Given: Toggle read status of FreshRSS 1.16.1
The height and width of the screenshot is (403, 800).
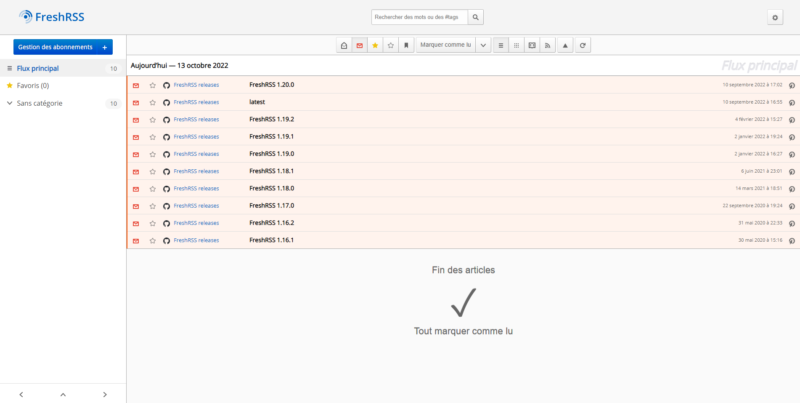Looking at the screenshot, I should pos(136,240).
